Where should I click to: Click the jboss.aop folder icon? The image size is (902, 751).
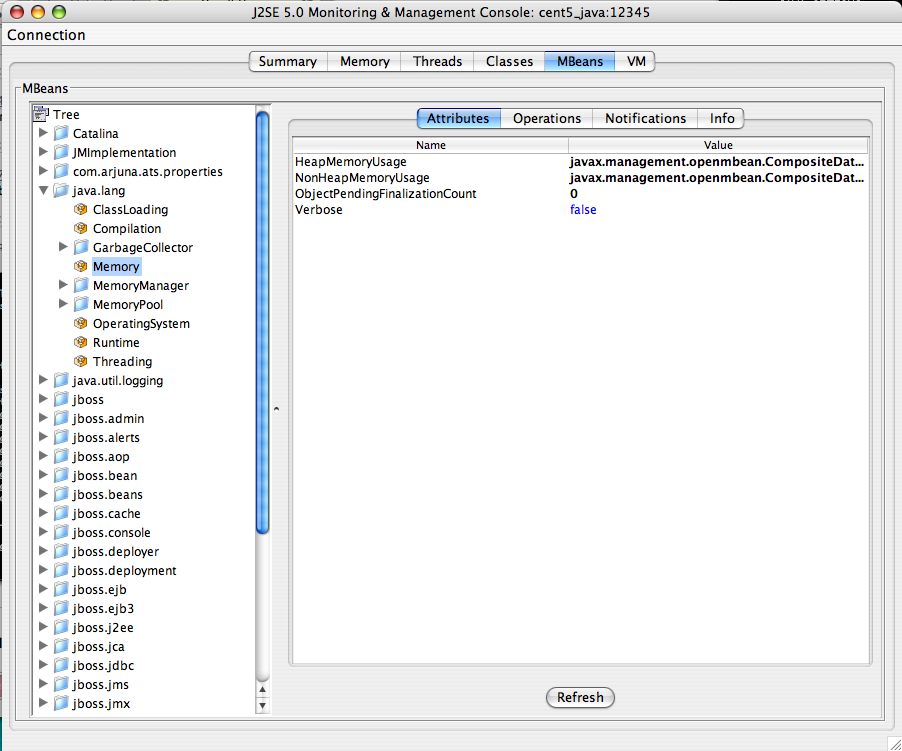[x=61, y=456]
